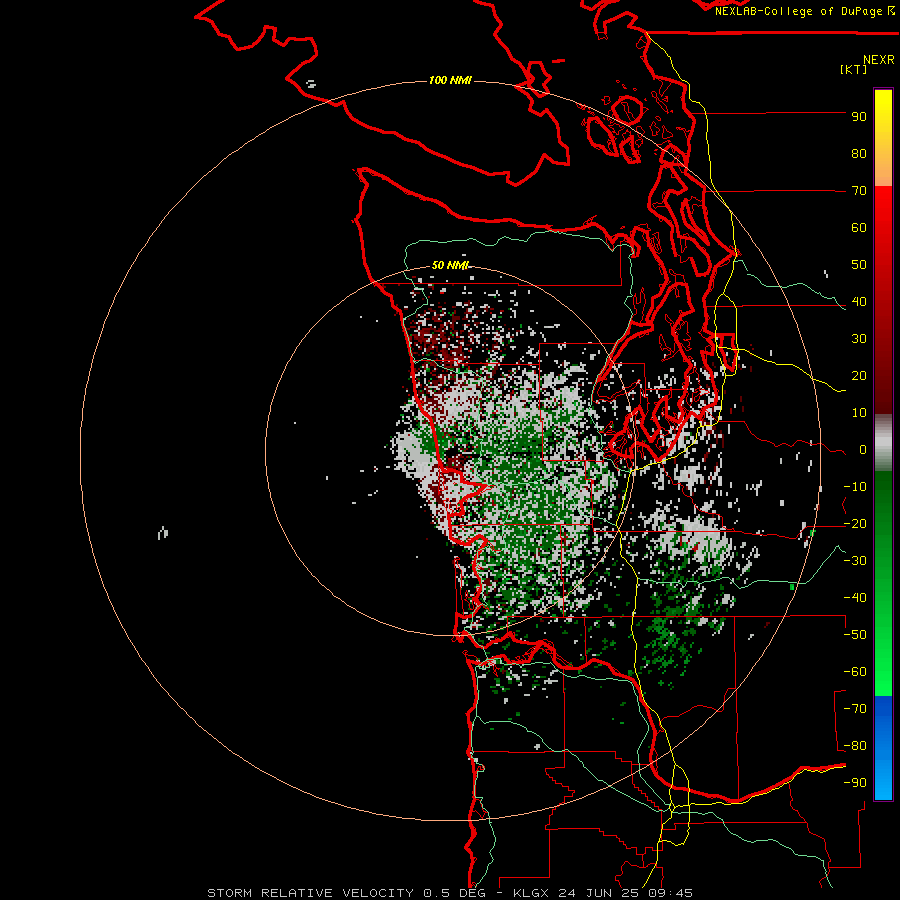Pick the yellow-orange top segment of color bar
Screen dimensions: 900x900
pyautogui.click(x=883, y=138)
